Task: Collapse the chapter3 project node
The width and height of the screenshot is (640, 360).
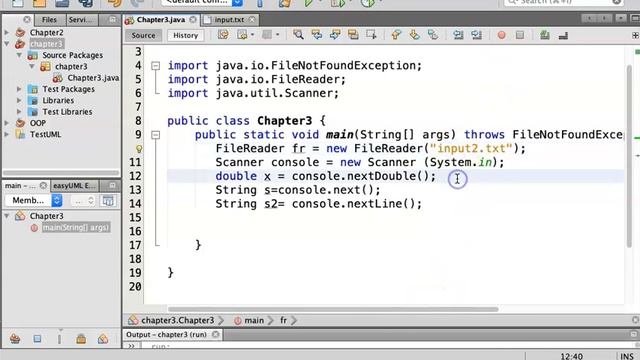Action: click(x=7, y=44)
